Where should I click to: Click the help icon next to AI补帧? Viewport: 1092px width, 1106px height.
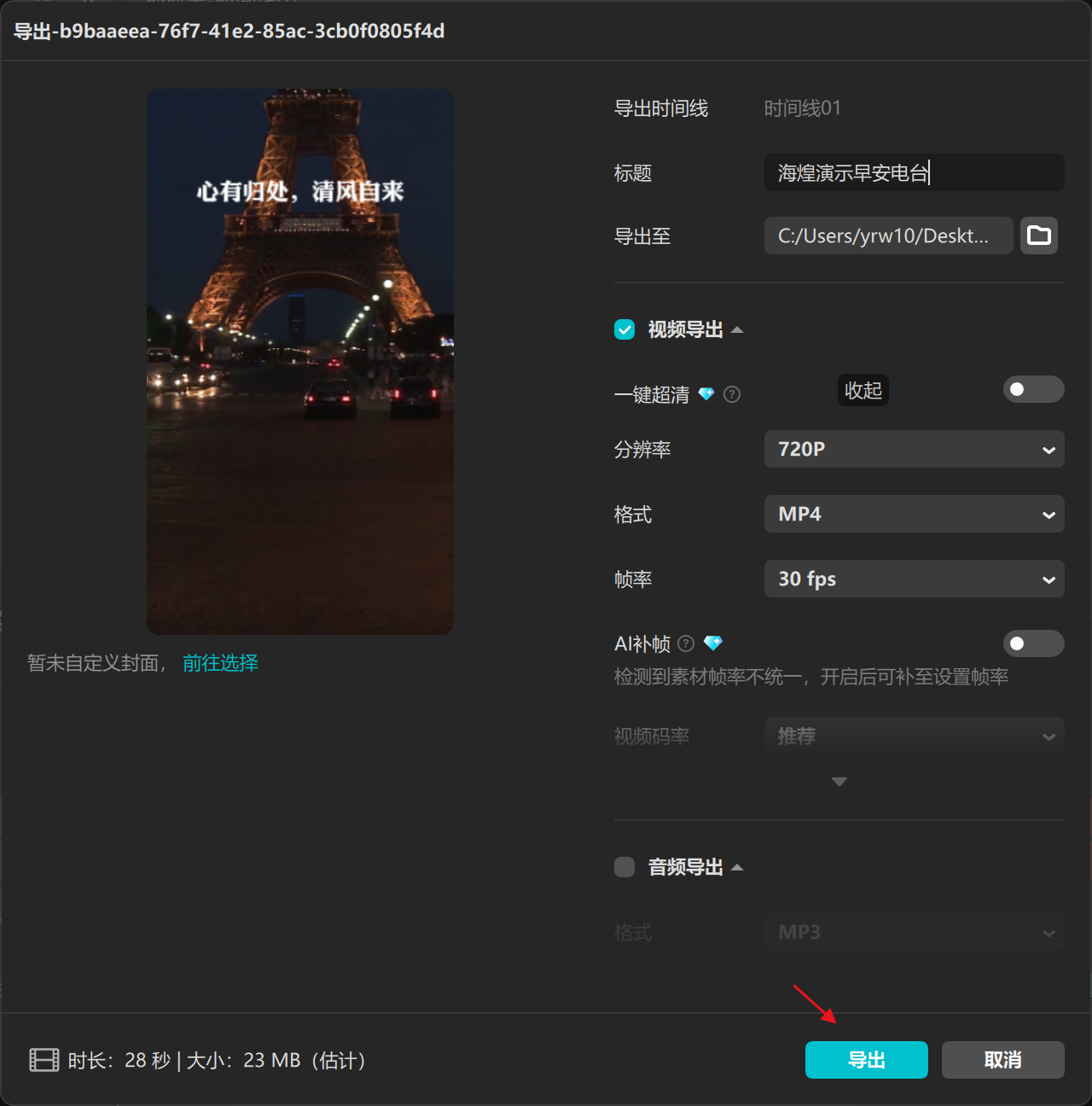(x=686, y=643)
